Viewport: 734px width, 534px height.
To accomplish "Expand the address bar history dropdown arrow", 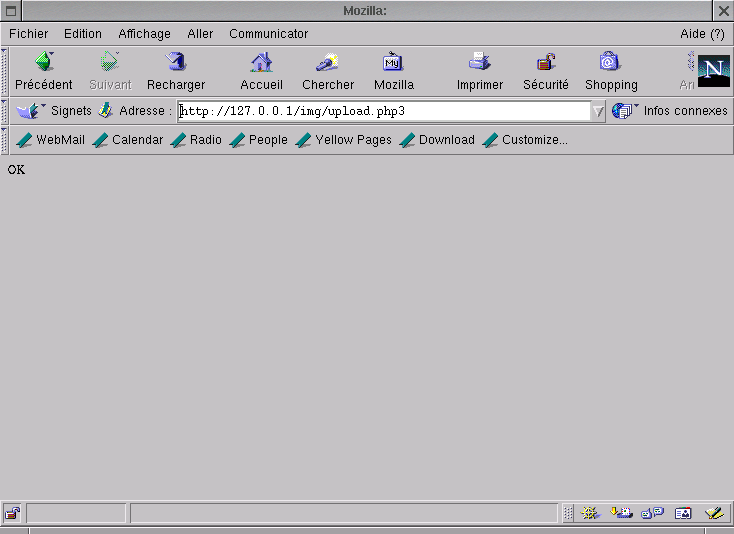I will click(x=598, y=111).
